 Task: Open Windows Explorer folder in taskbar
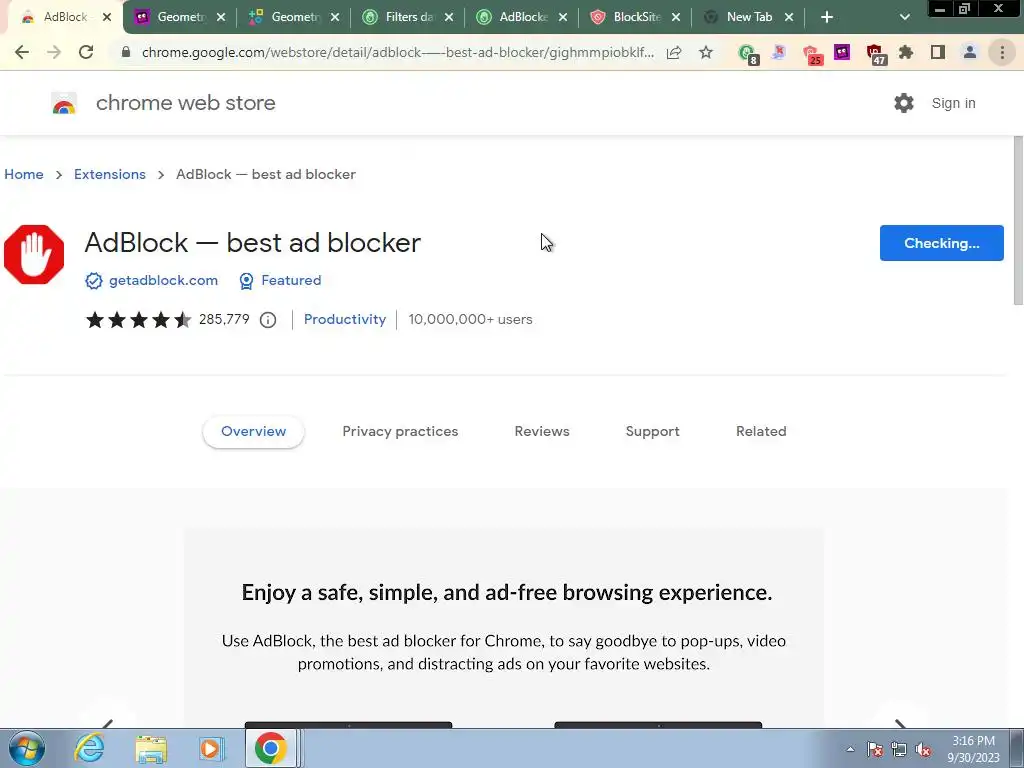coord(151,748)
